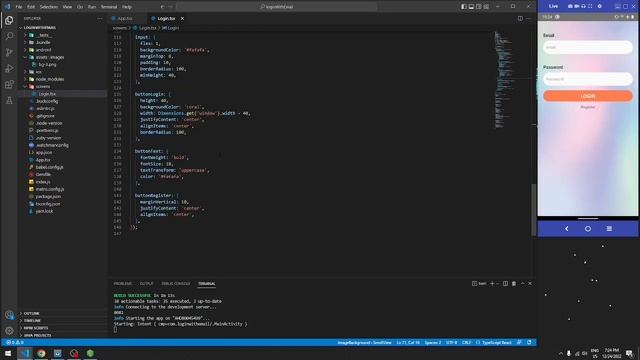
Task: Open the Source Control view
Action: (x=9, y=52)
